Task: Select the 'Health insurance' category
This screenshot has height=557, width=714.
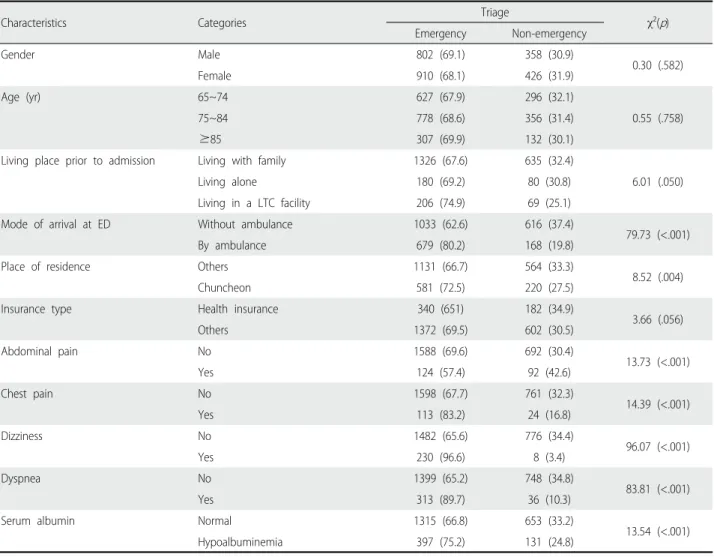Action: pyautogui.click(x=238, y=309)
